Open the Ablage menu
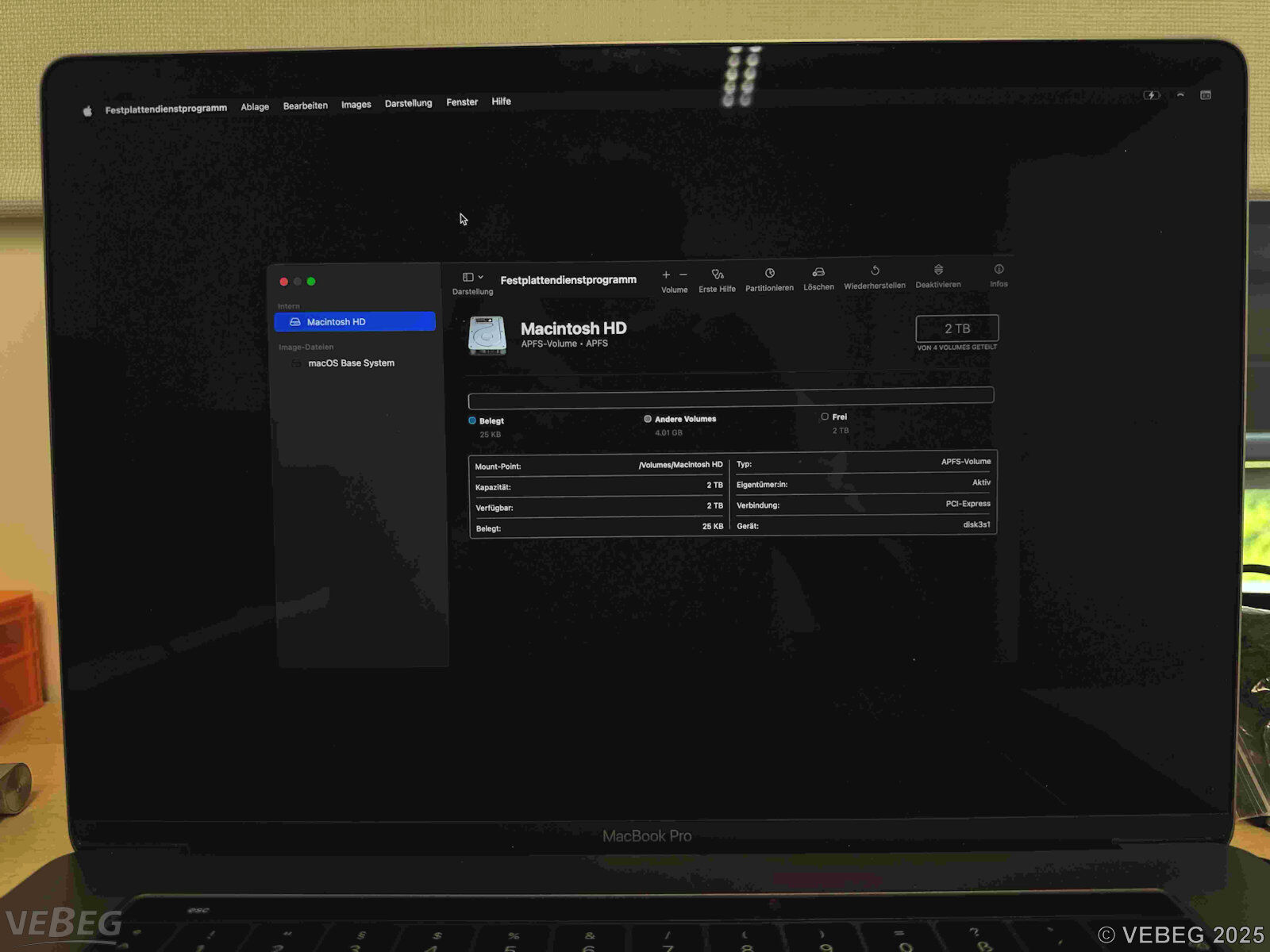The height and width of the screenshot is (952, 1270). point(255,107)
